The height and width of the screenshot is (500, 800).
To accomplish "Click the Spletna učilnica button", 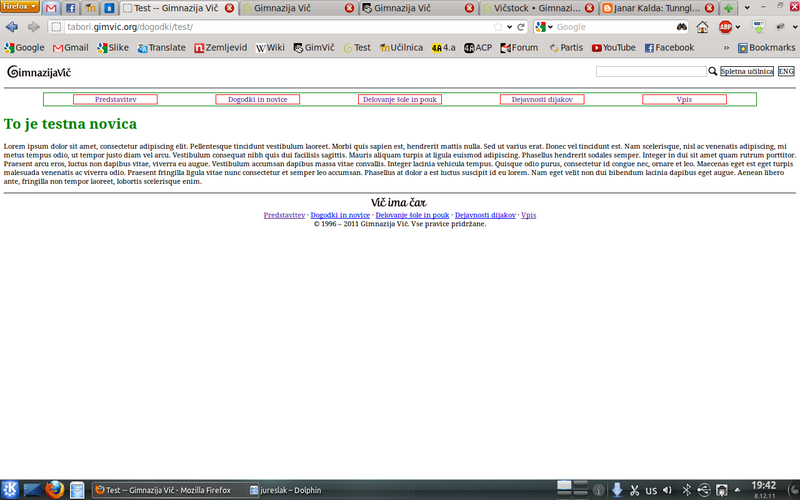I will 747,72.
